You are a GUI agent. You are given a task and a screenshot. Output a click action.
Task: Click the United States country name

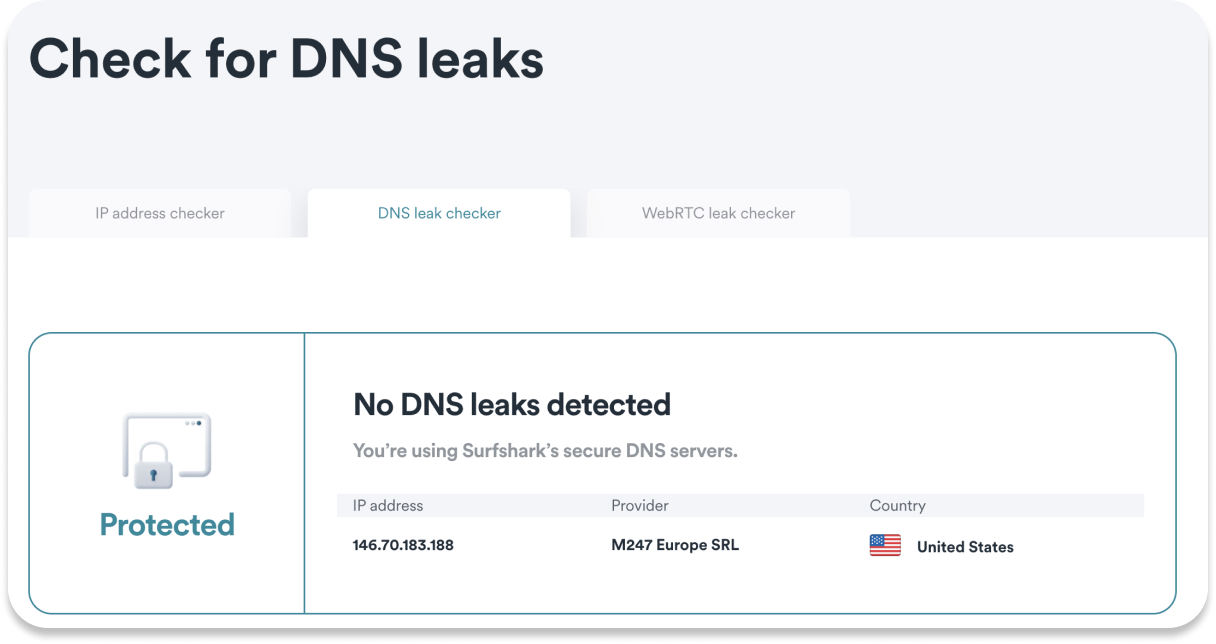coord(965,547)
